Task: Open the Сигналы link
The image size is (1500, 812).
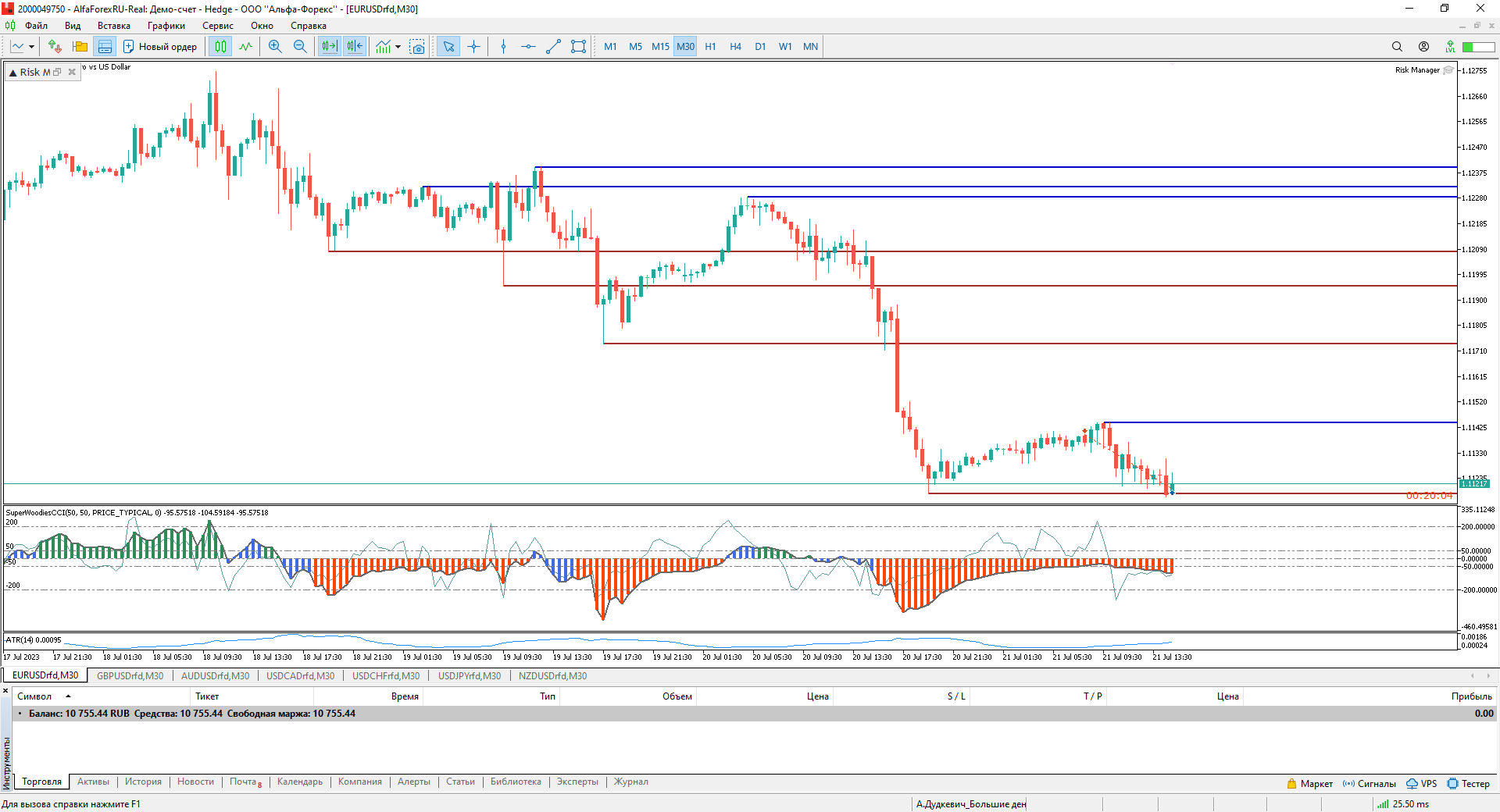Action: (1369, 784)
